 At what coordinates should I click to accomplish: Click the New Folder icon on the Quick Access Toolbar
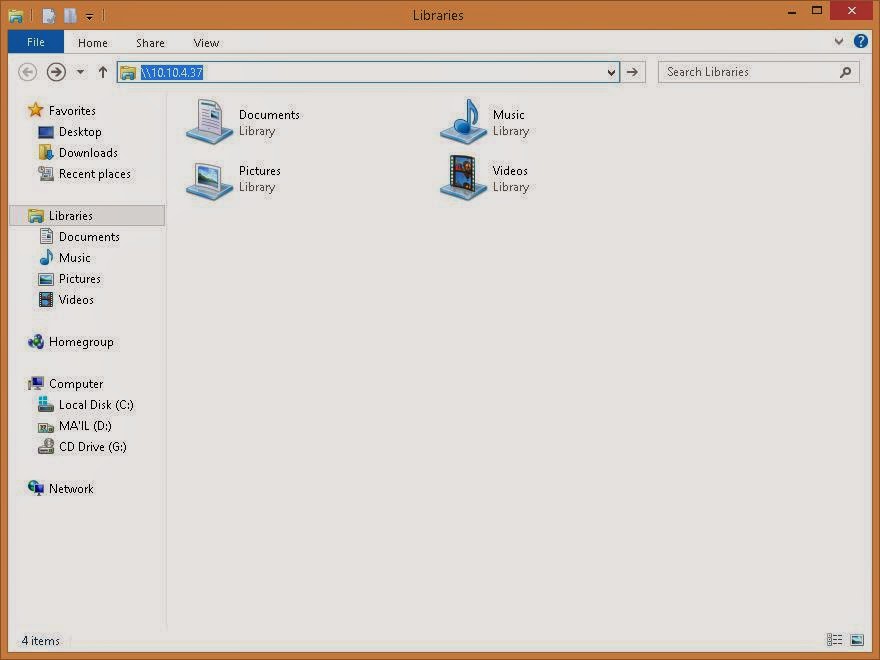point(68,15)
